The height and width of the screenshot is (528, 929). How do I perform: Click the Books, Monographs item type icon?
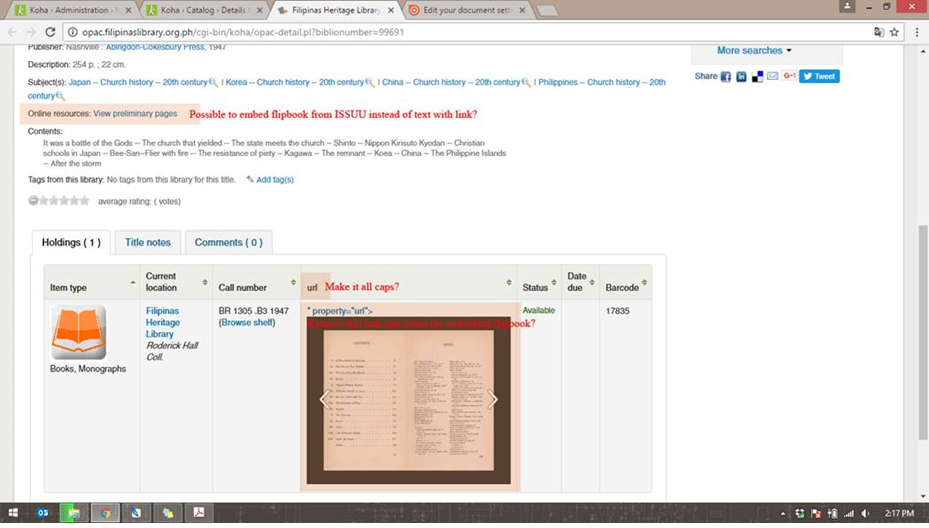point(79,333)
